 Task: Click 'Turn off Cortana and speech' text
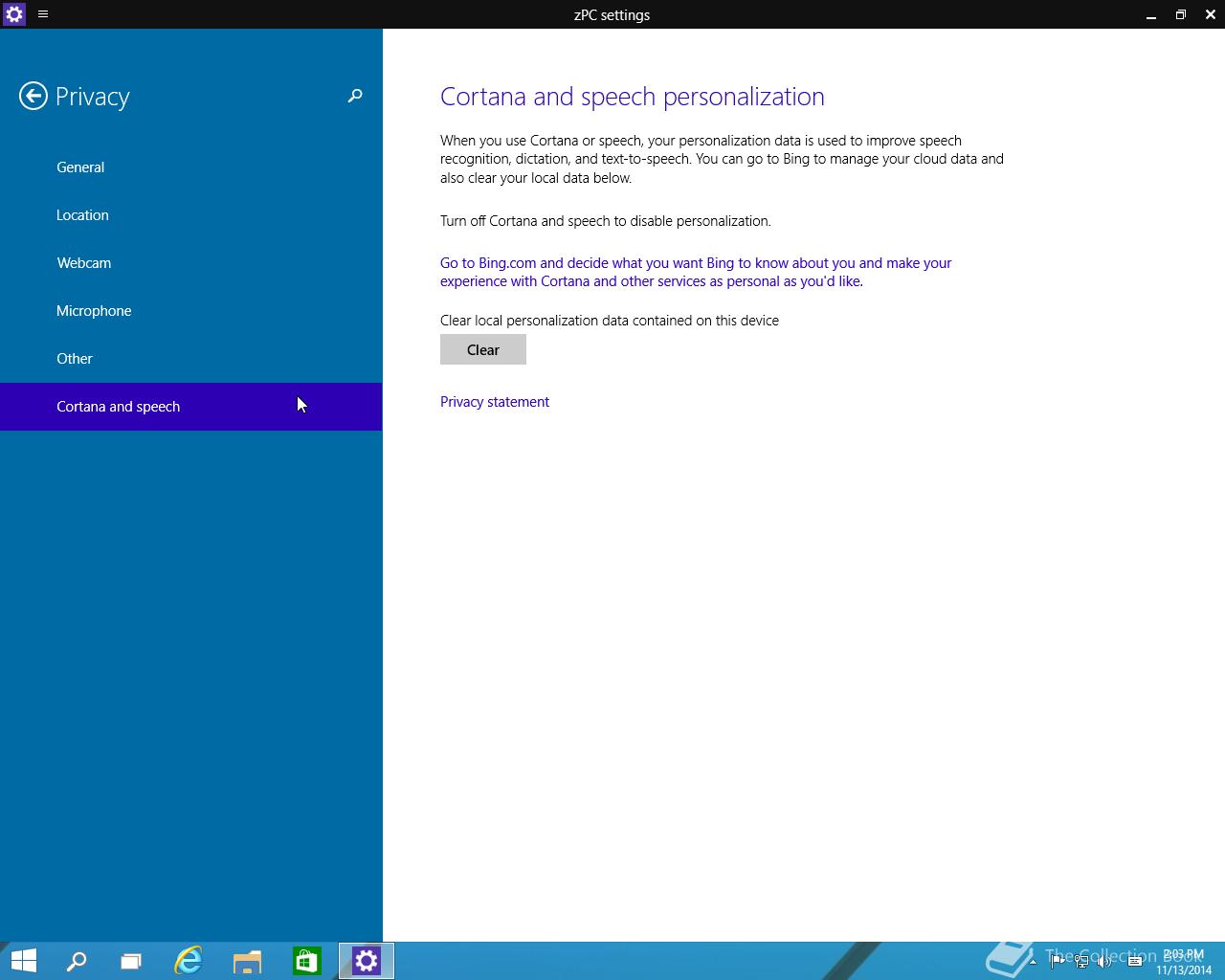point(606,221)
